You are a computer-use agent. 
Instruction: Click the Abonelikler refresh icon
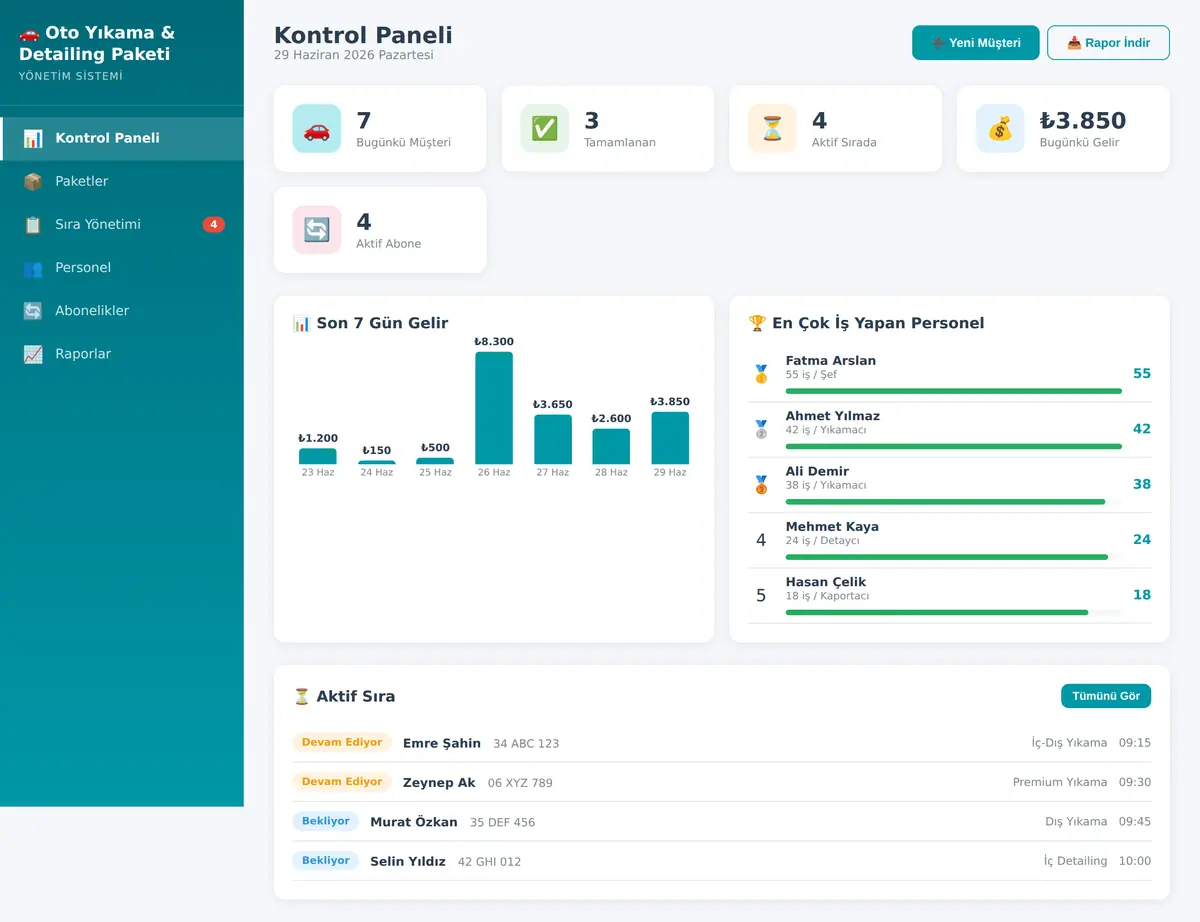pos(33,311)
